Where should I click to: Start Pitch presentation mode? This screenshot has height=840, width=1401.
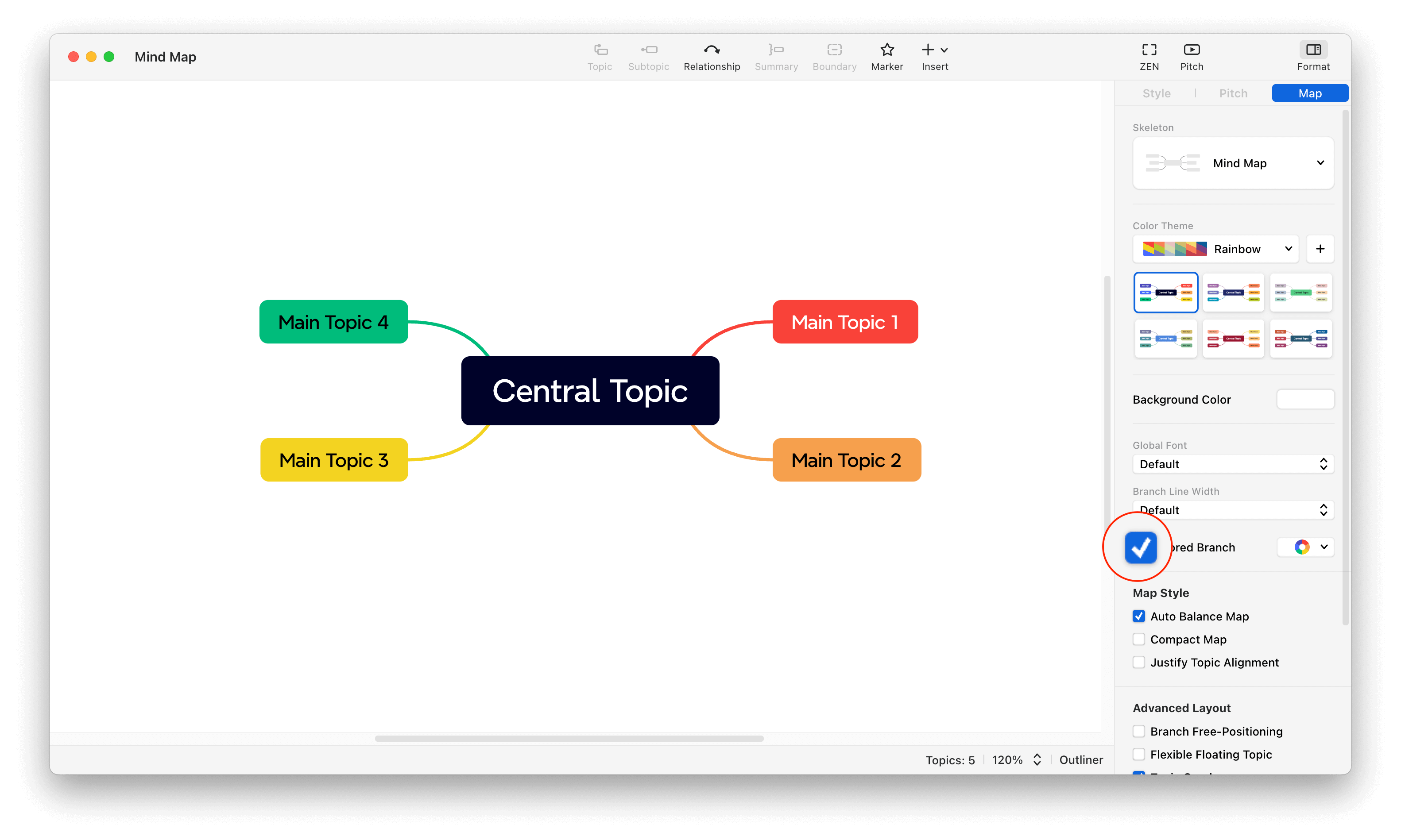(1192, 57)
